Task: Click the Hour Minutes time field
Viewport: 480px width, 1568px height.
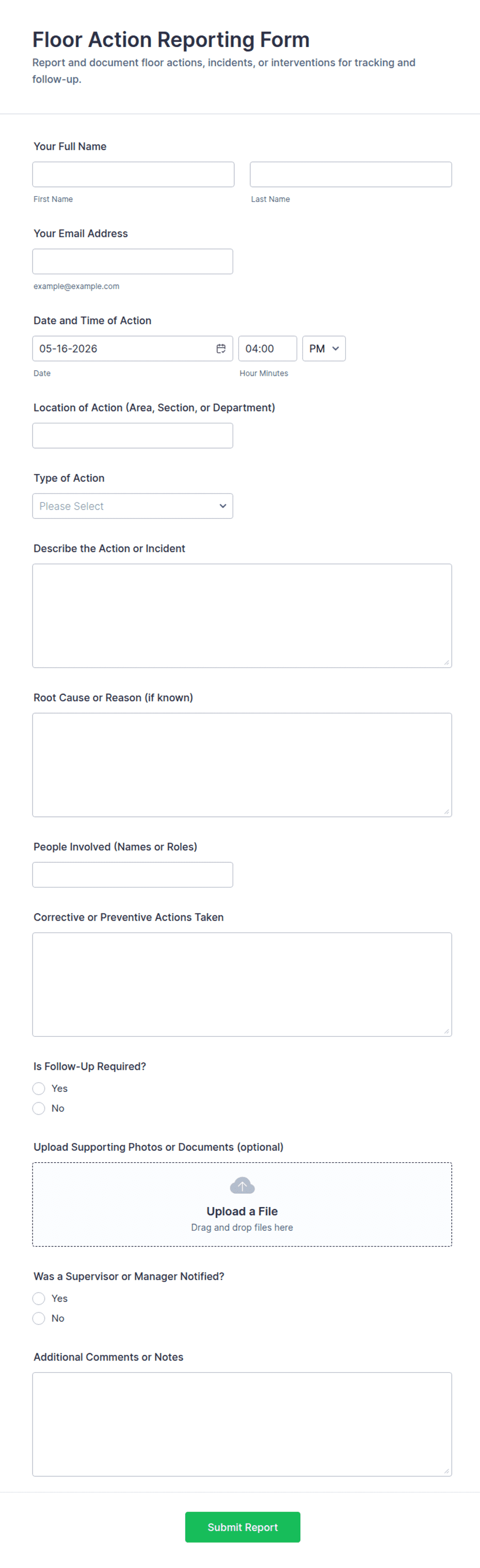Action: [x=268, y=348]
